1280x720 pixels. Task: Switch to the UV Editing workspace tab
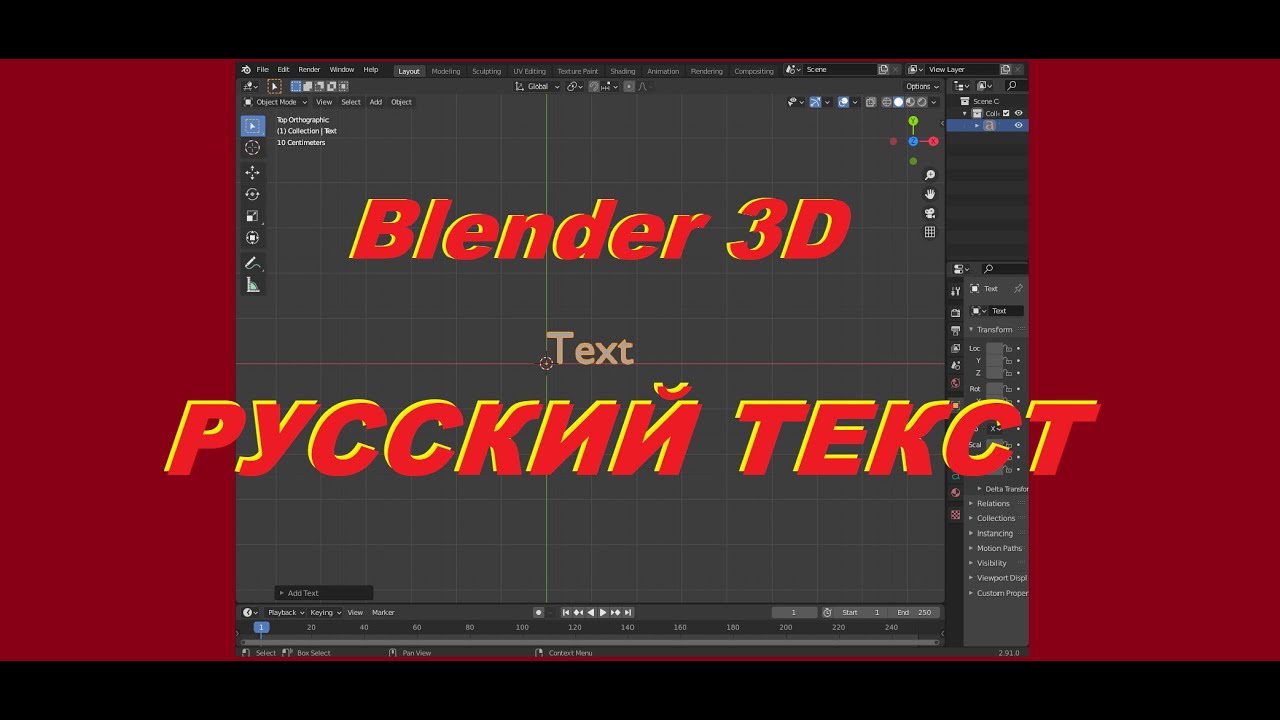[530, 71]
